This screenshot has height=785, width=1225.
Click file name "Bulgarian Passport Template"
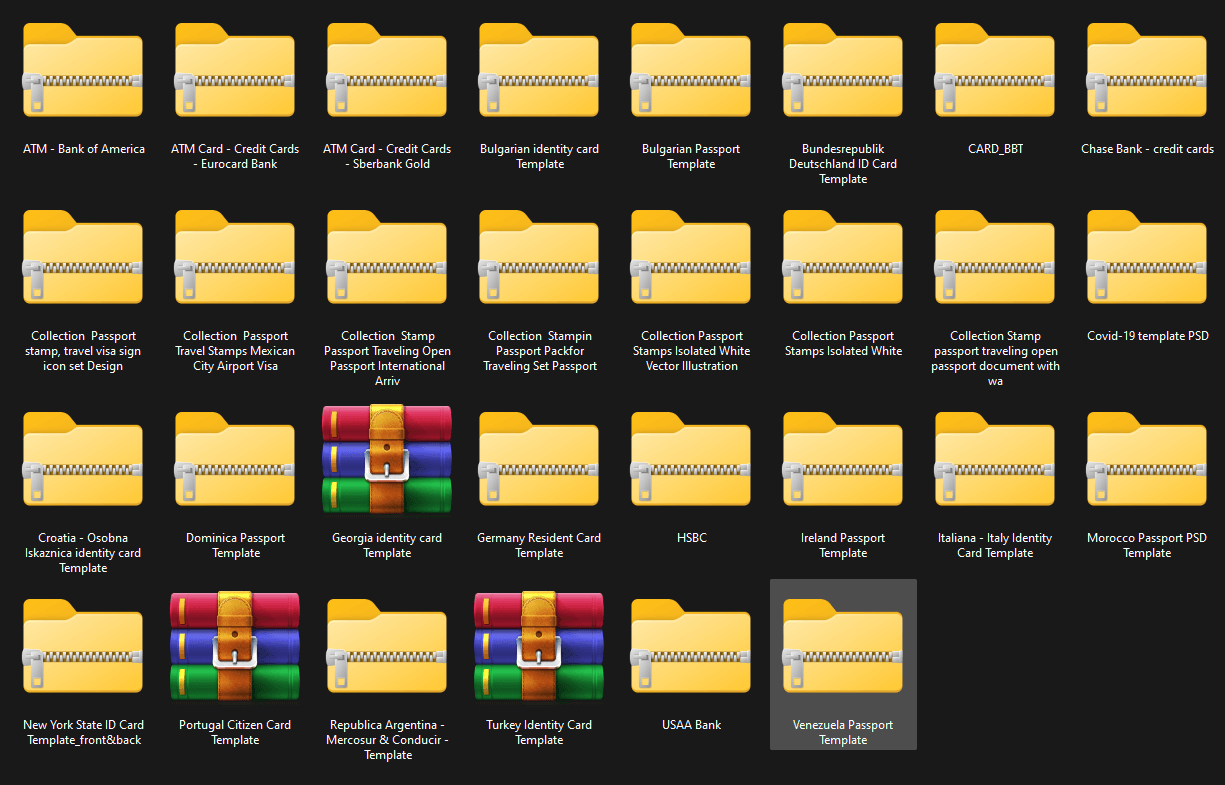pyautogui.click(x=691, y=156)
